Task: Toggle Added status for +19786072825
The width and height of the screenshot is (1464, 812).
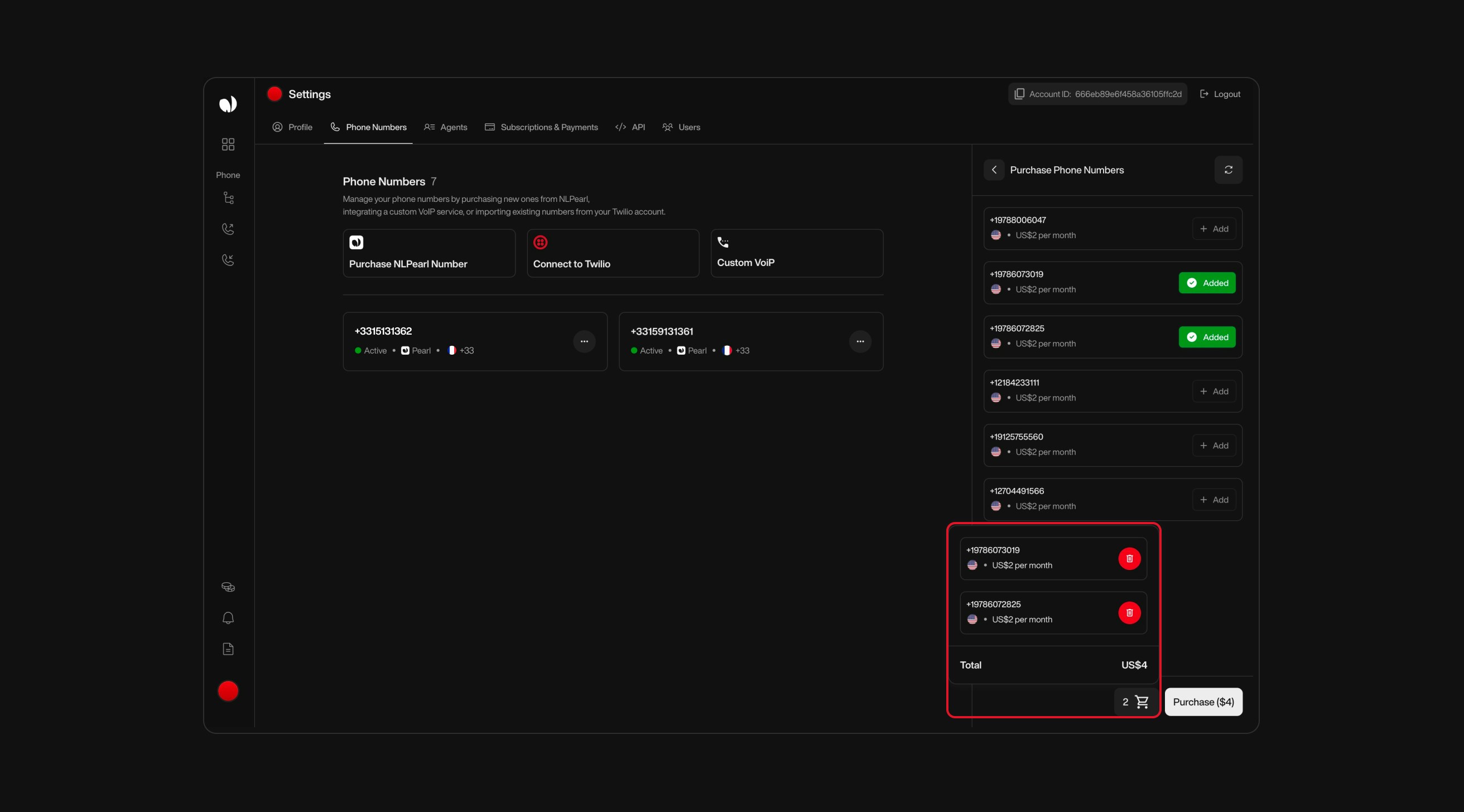Action: click(x=1207, y=337)
